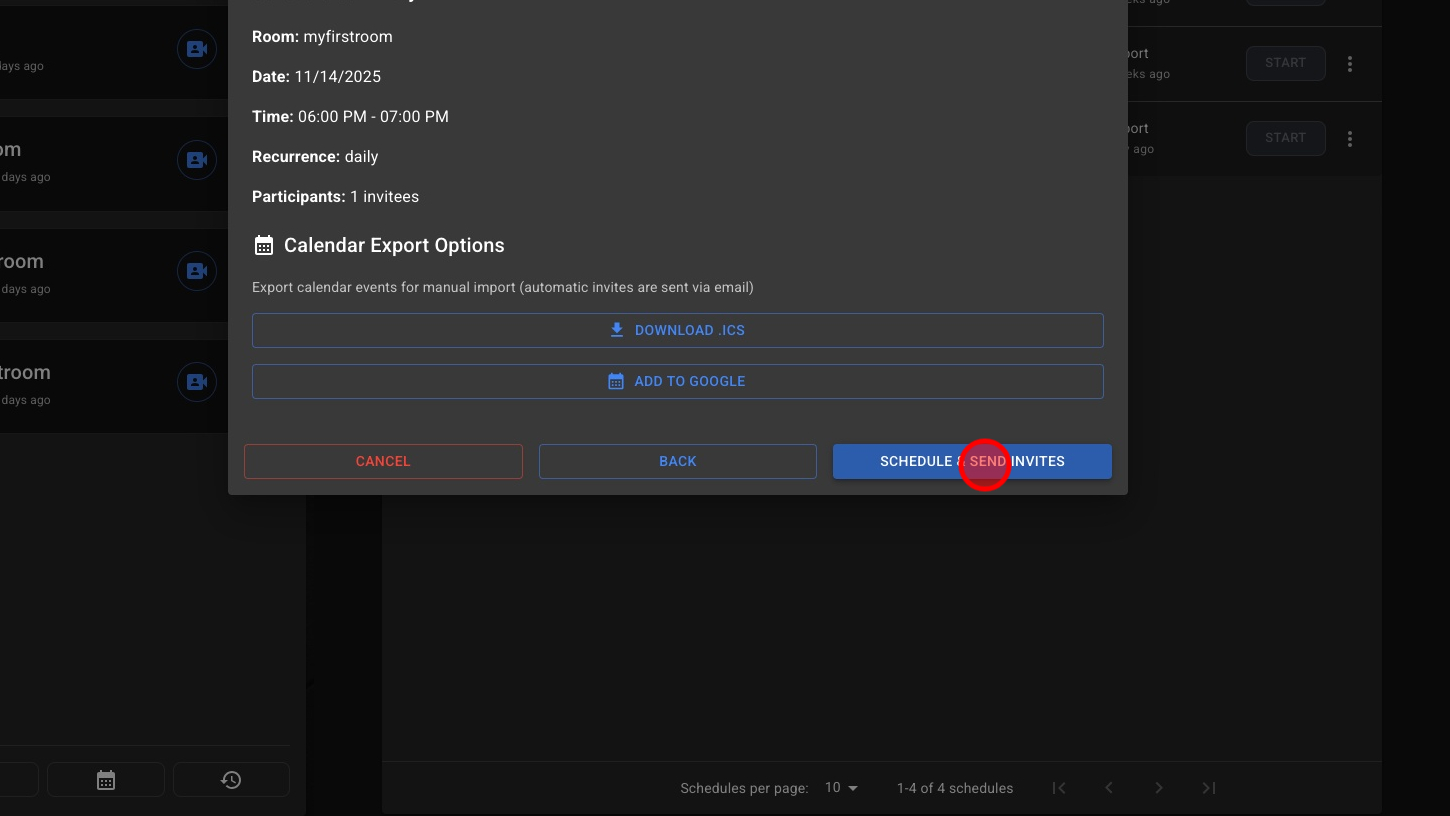Click the video camera icon beside the topmost room
Screen dimensions: 1450x816
pos(197,49)
